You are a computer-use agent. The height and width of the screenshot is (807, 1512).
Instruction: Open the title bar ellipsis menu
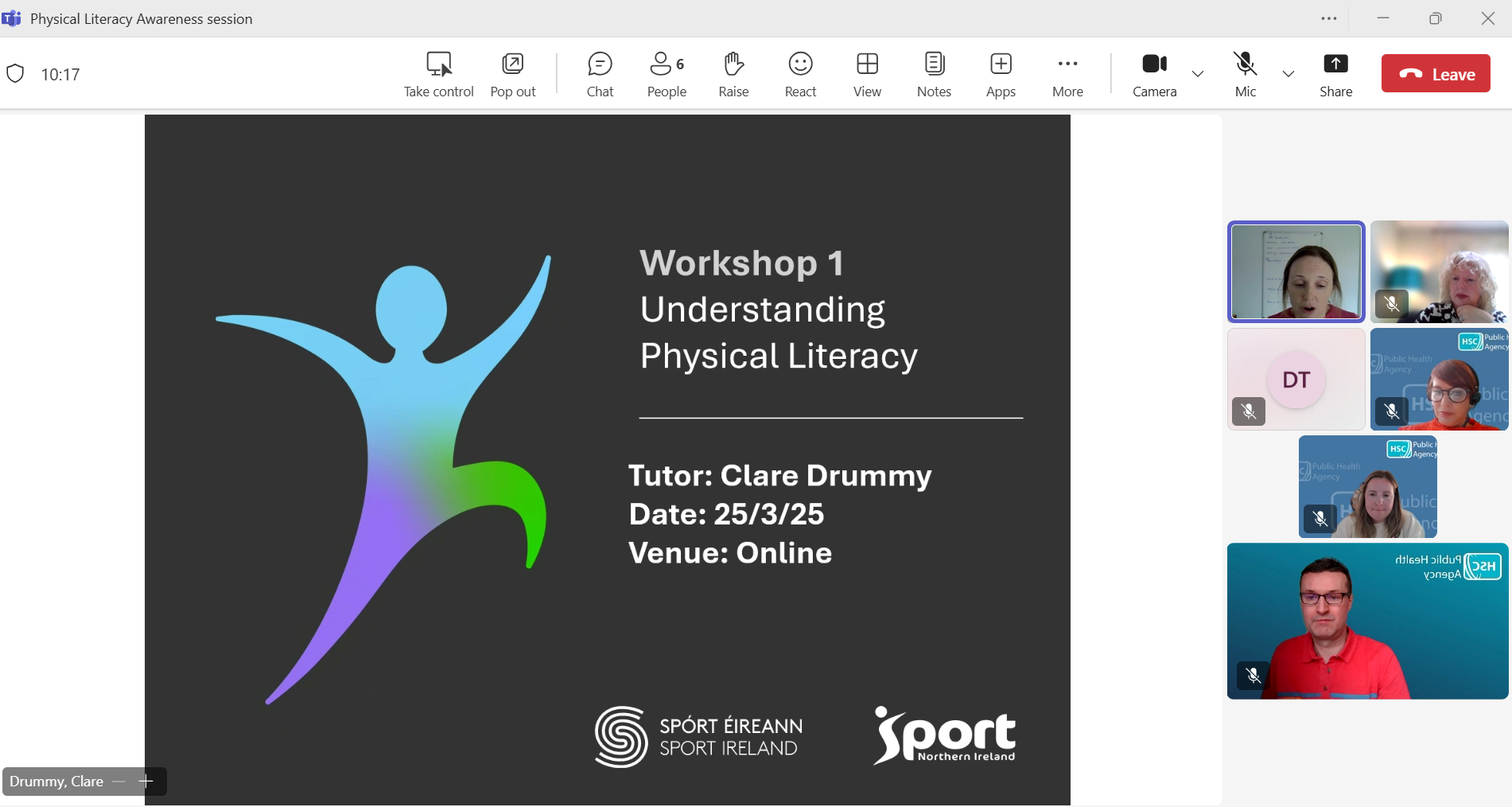click(x=1329, y=18)
